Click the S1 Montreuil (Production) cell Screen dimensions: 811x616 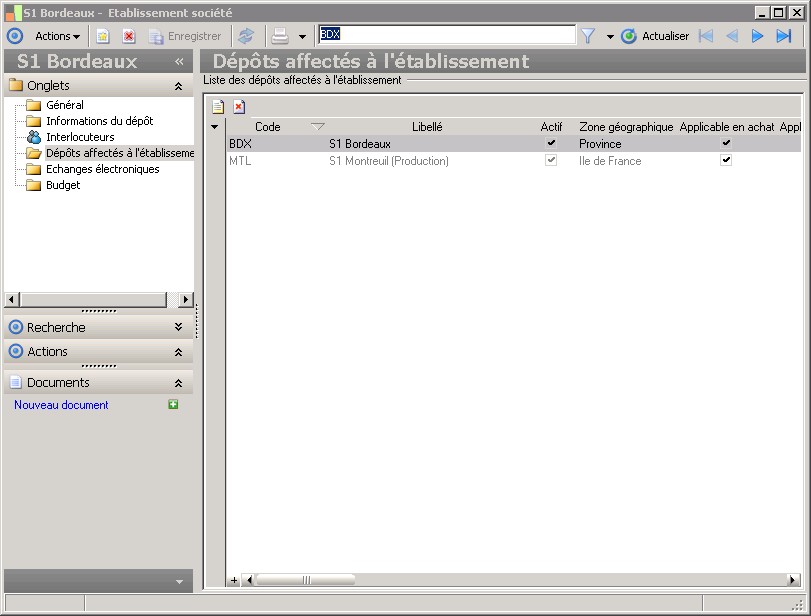[389, 161]
